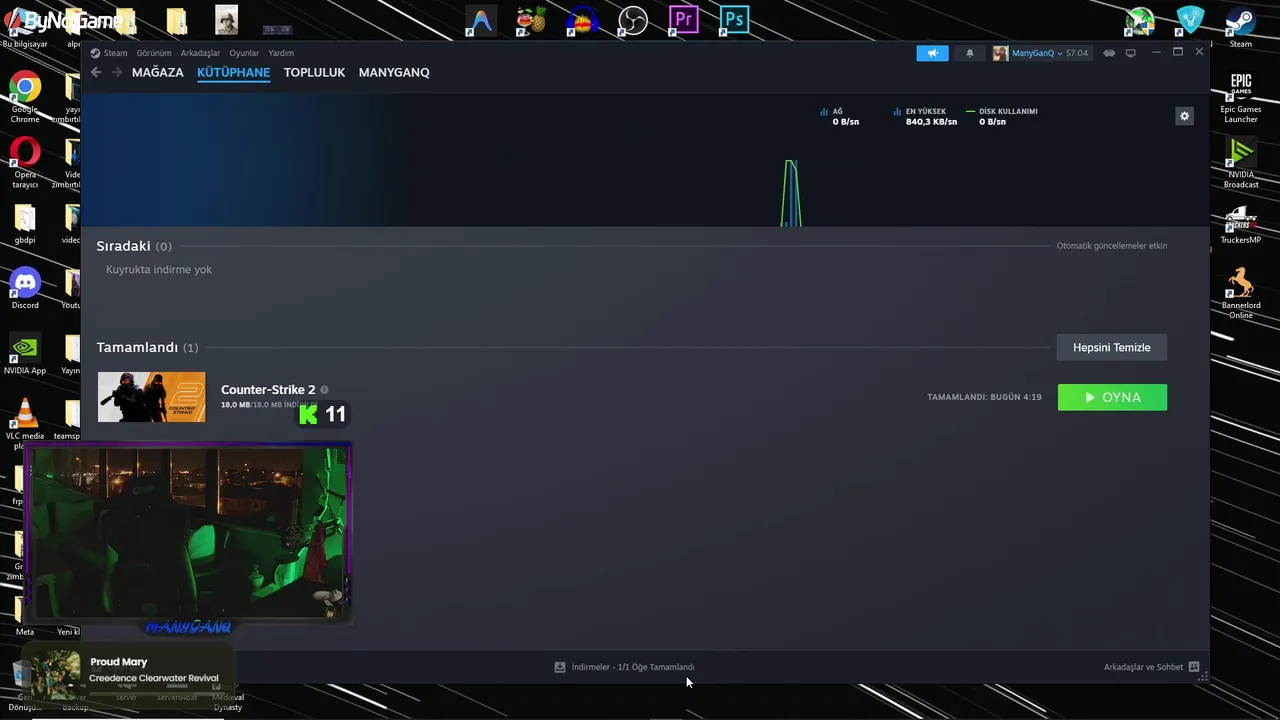Click the Counter-Strike 2 game thumbnail
1280x720 pixels.
point(152,397)
